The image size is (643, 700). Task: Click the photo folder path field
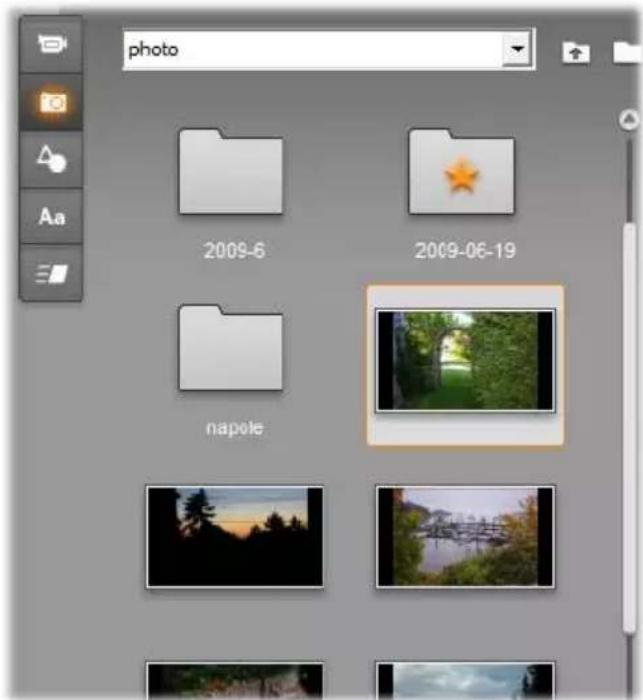(328, 50)
